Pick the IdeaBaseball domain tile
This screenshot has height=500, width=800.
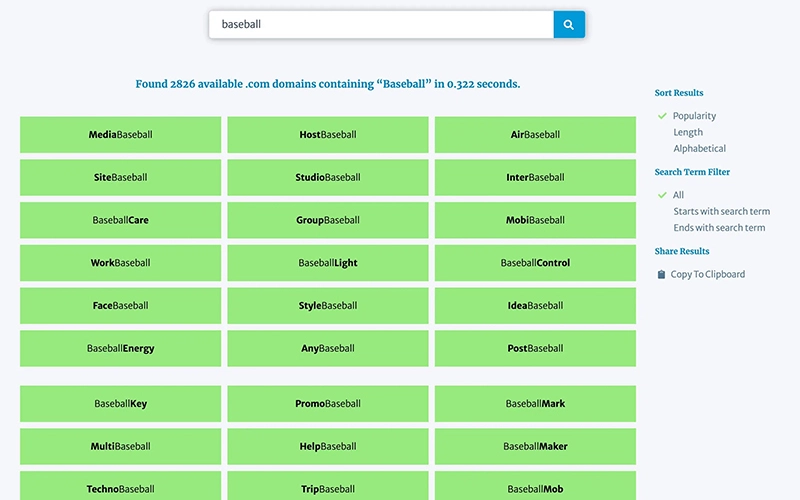point(535,306)
